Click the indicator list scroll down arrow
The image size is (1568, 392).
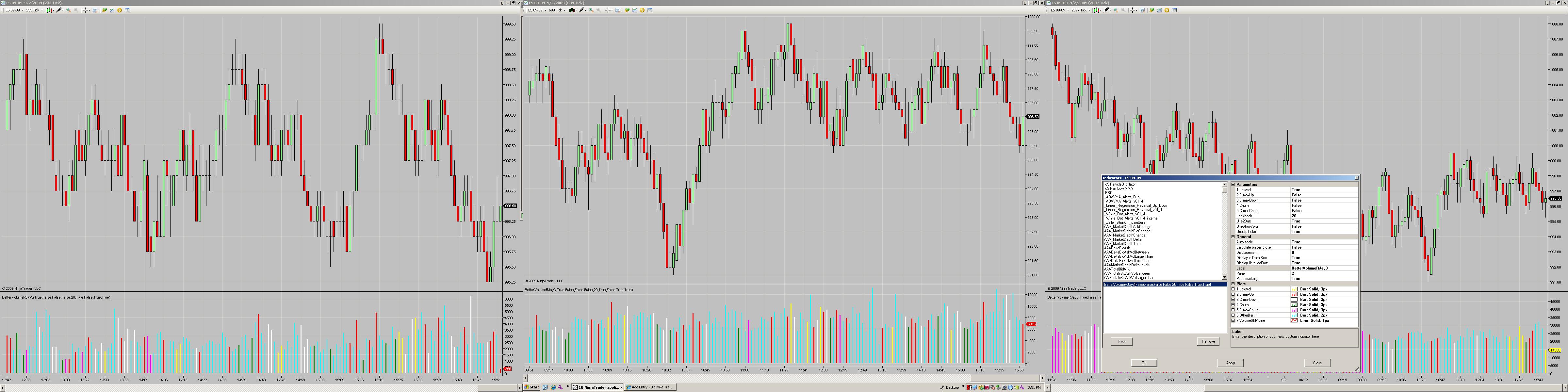(1225, 278)
